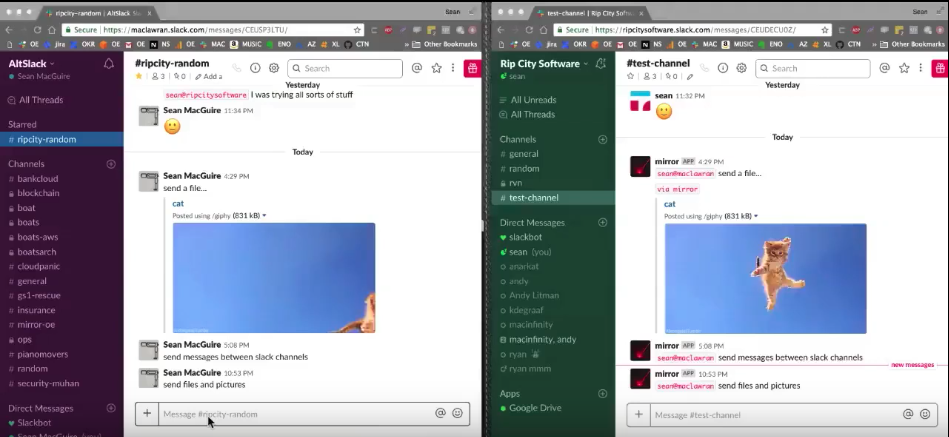
Task: Click Add a topic in #ripcity-random header
Action: pos(209,76)
